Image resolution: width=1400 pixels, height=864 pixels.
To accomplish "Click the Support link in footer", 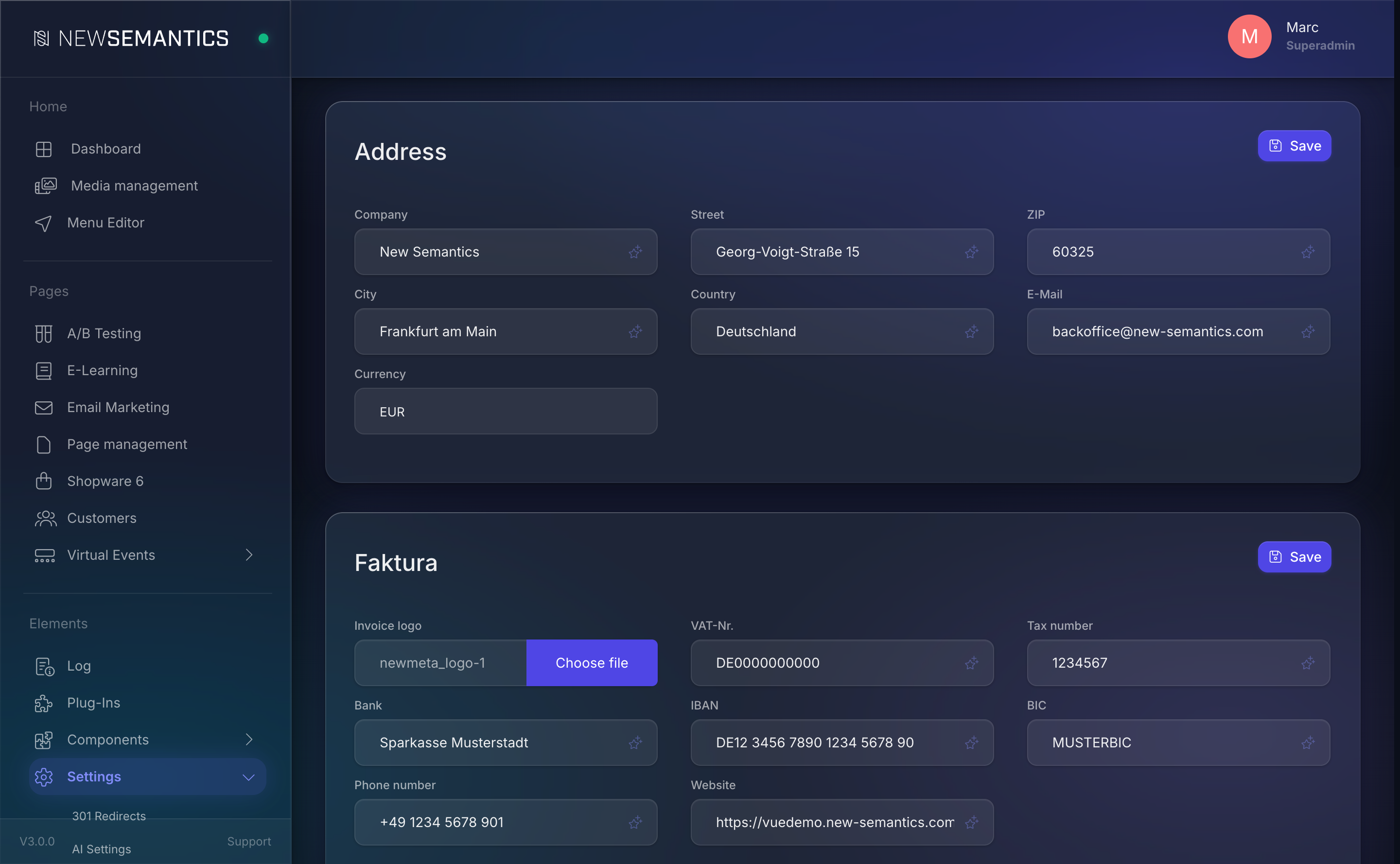I will [x=249, y=842].
